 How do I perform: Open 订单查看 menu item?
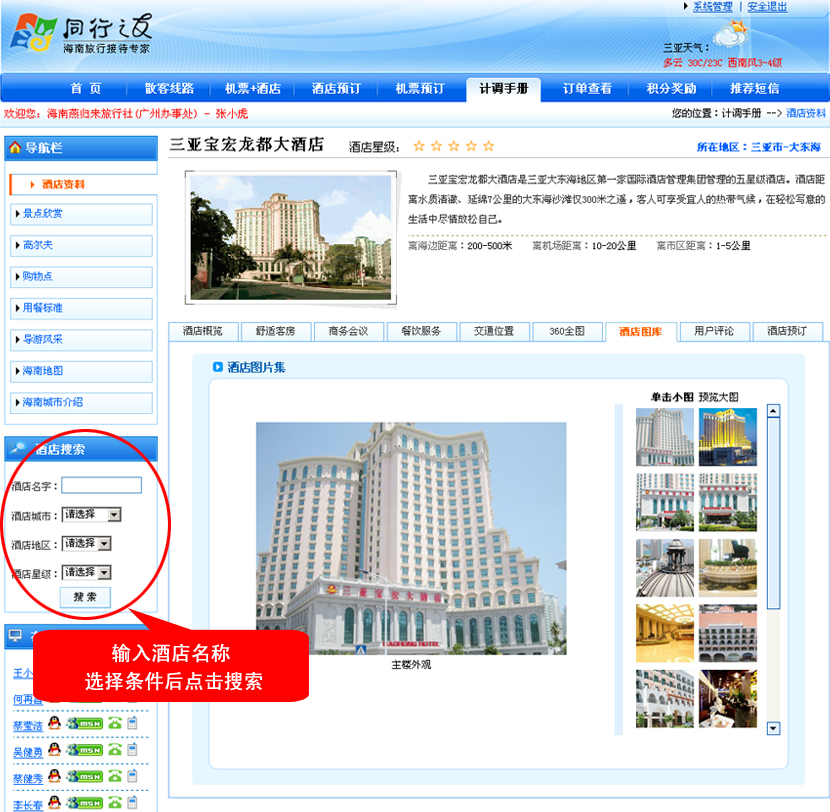587,88
